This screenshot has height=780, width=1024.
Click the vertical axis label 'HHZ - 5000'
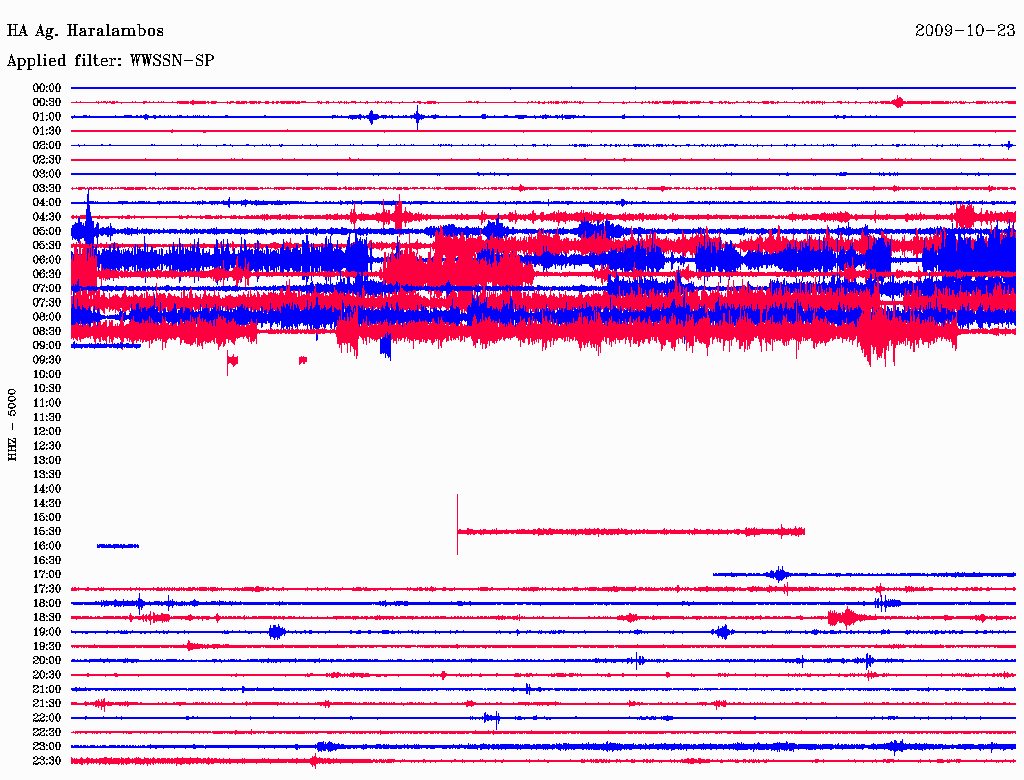[x=12, y=425]
